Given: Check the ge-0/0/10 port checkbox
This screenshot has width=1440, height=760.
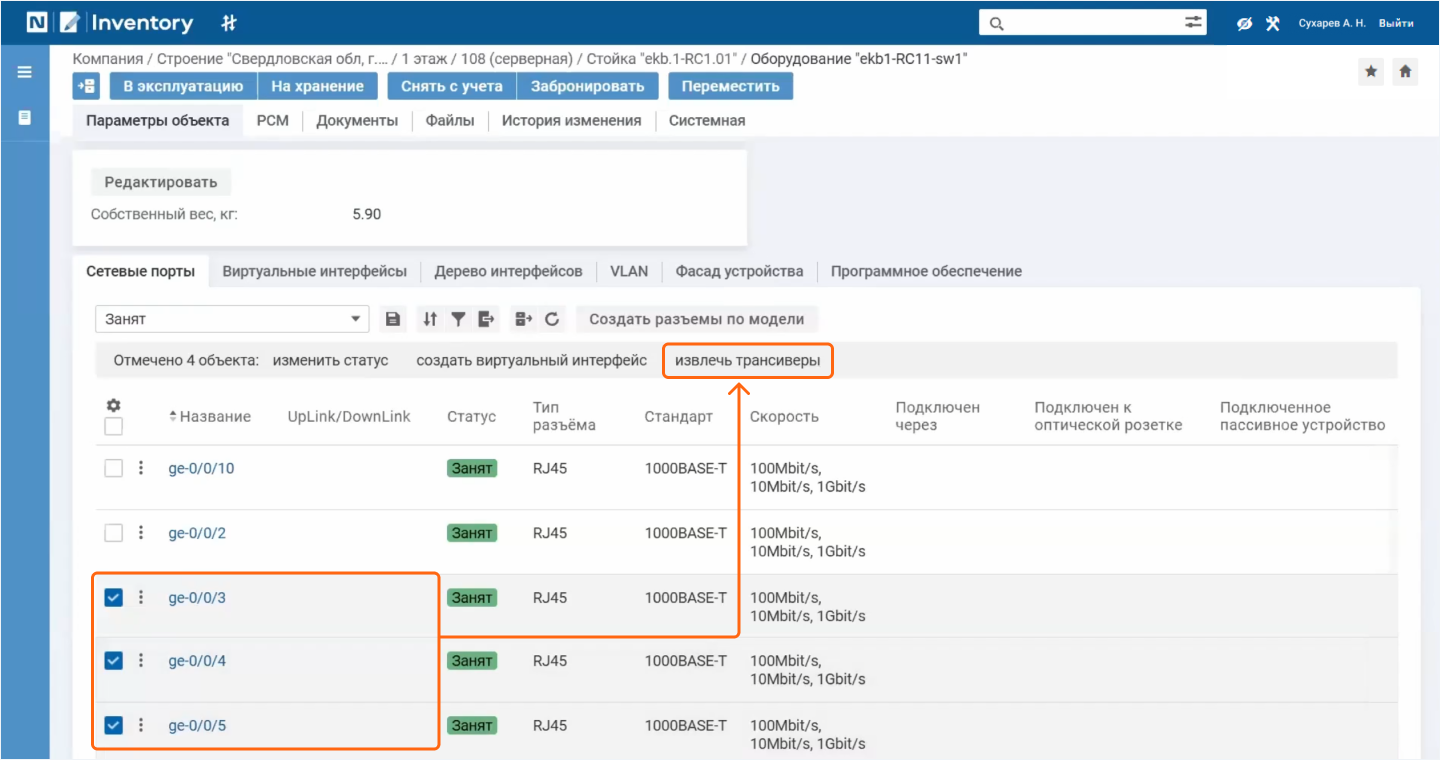Looking at the screenshot, I should click(x=114, y=468).
